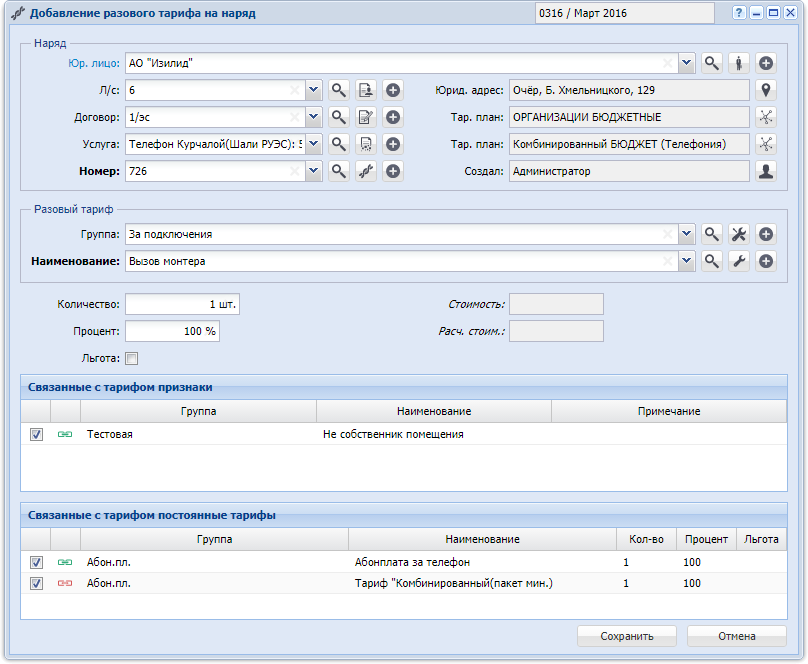Add new tariff group plus icon
The image size is (808, 664).
766,234
